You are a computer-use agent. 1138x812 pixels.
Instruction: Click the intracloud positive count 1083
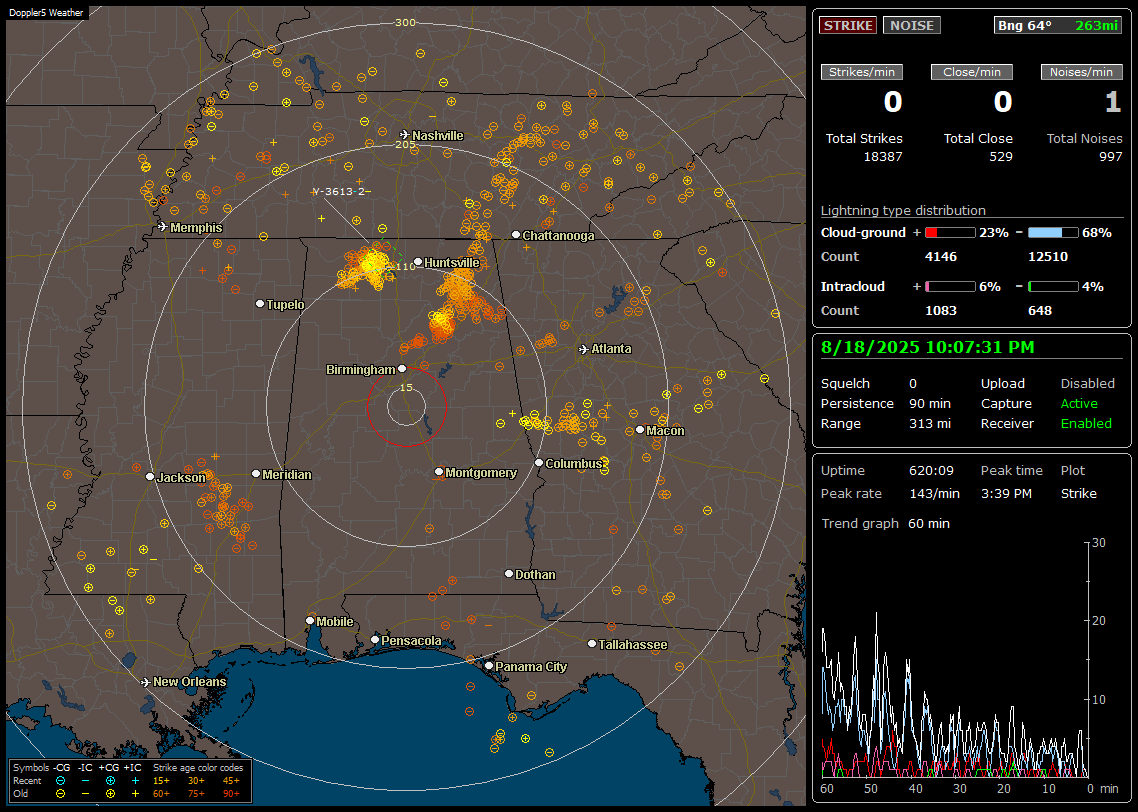941,311
